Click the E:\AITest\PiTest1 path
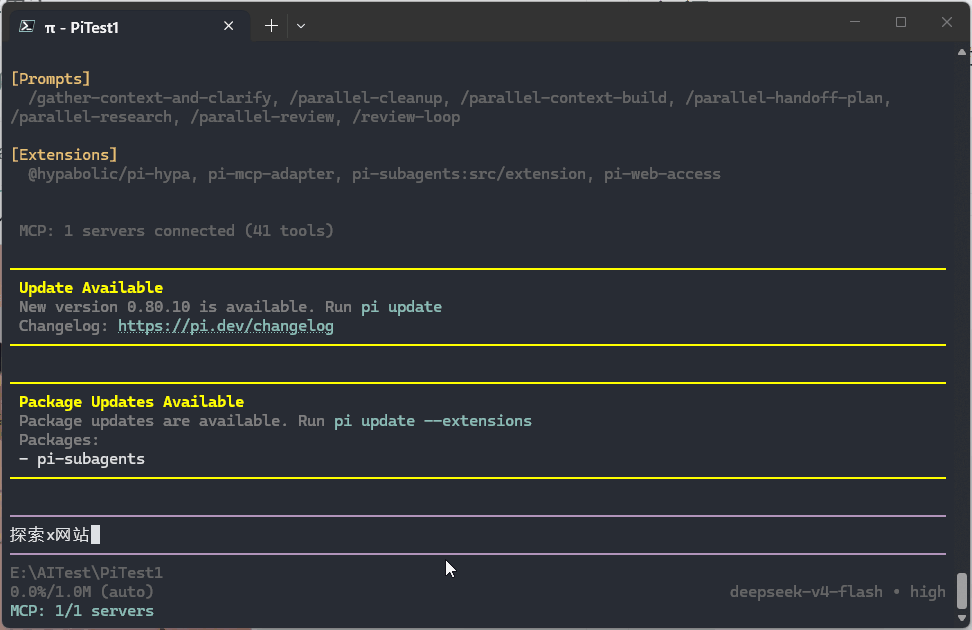 tap(86, 572)
